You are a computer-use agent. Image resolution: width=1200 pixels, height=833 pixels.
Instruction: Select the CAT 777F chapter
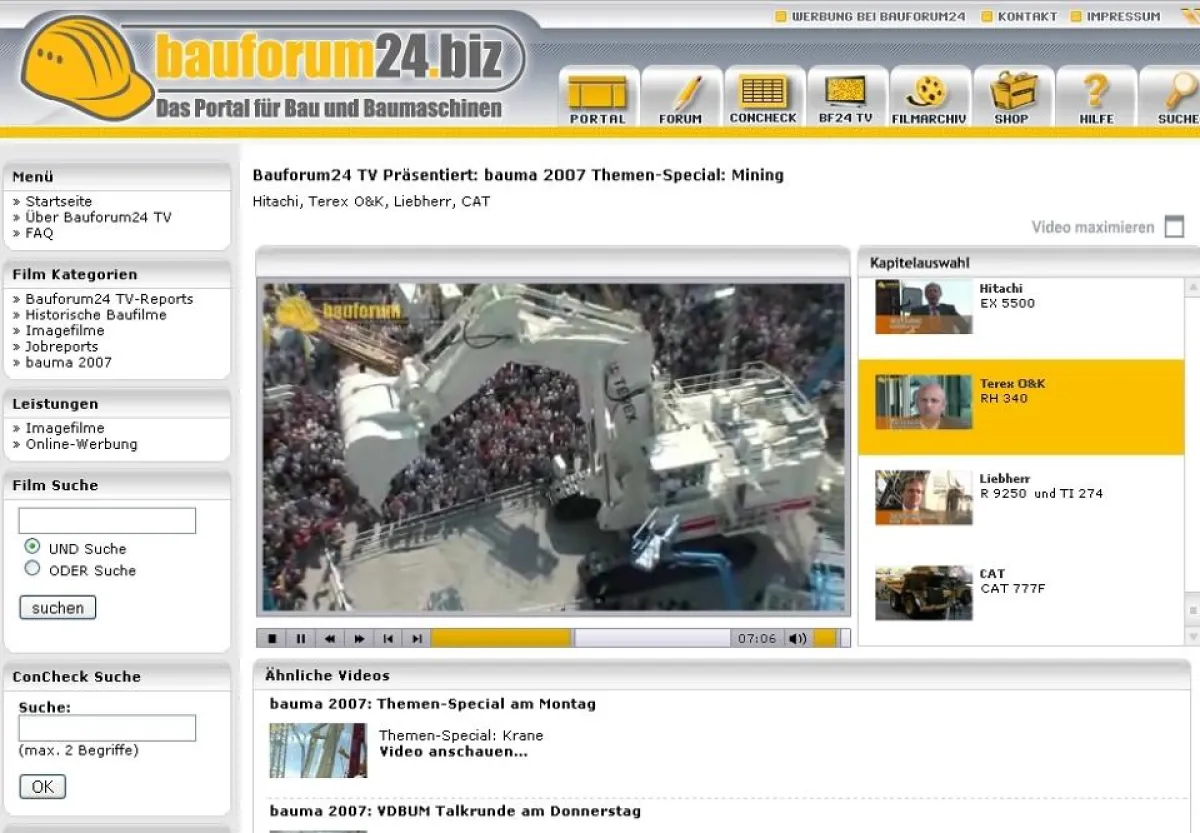[1020, 589]
